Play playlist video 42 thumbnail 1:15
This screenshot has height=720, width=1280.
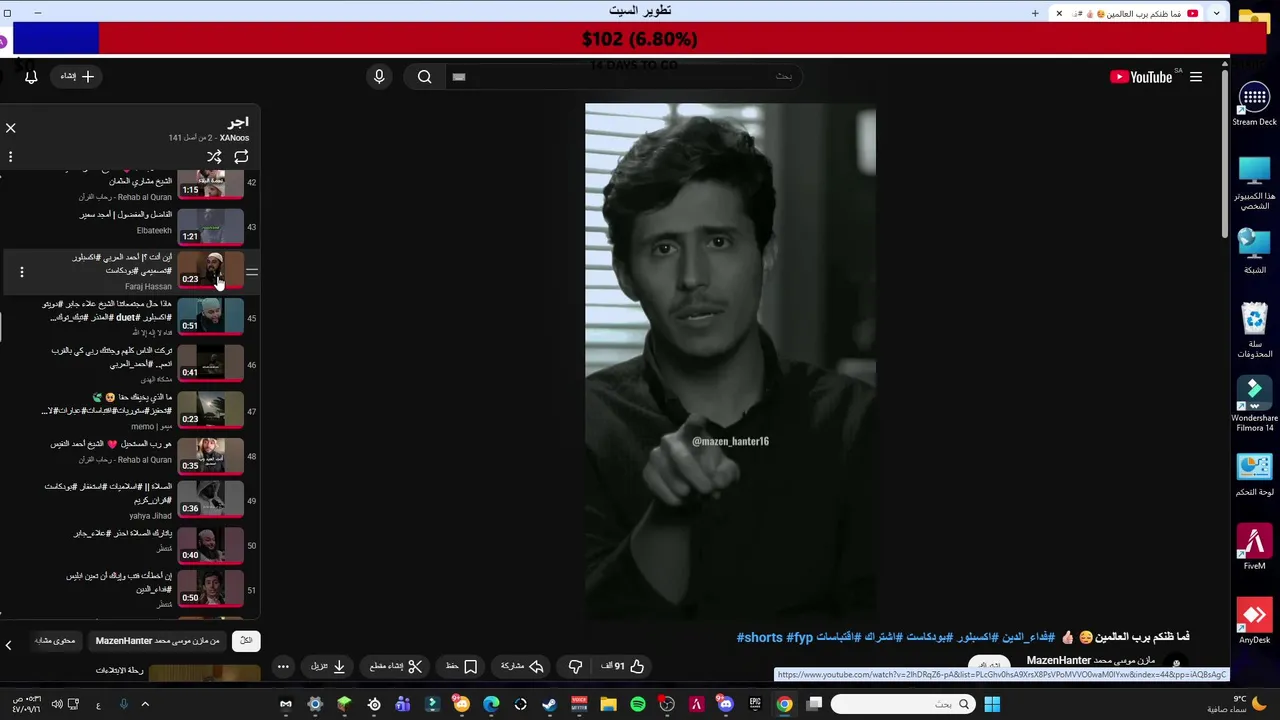point(211,184)
